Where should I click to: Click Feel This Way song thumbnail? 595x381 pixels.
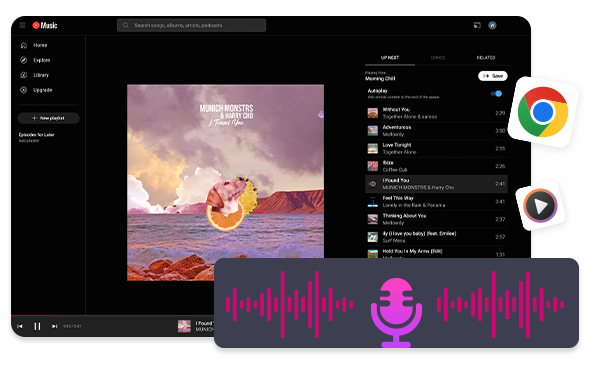click(373, 202)
